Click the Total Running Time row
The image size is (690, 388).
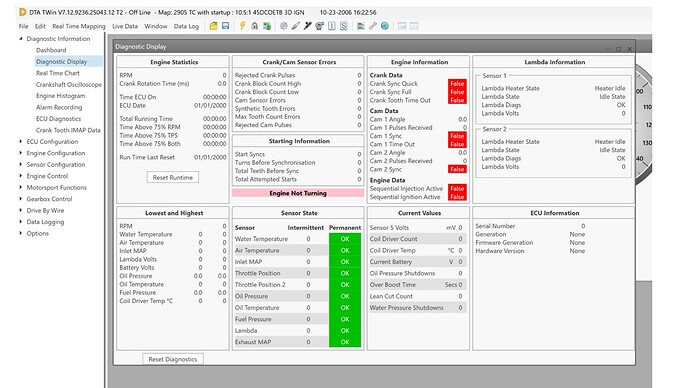(x=173, y=119)
